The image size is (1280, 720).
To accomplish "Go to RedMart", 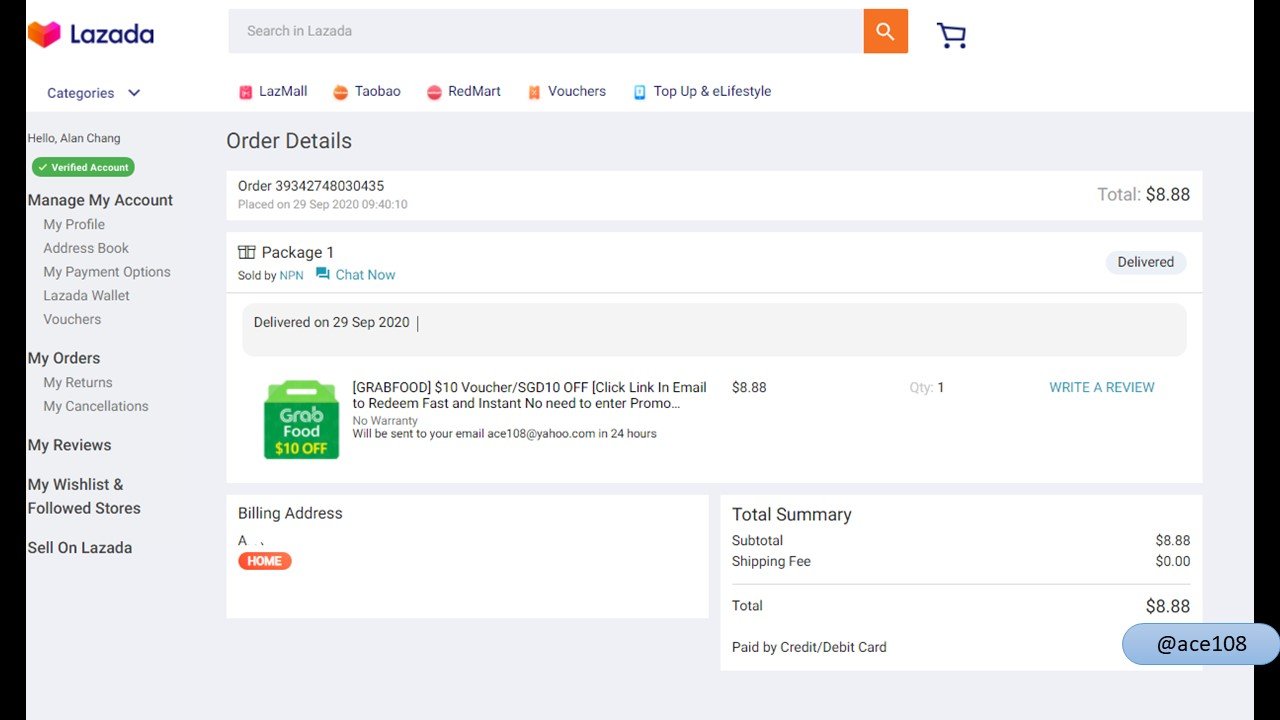I will [x=474, y=91].
